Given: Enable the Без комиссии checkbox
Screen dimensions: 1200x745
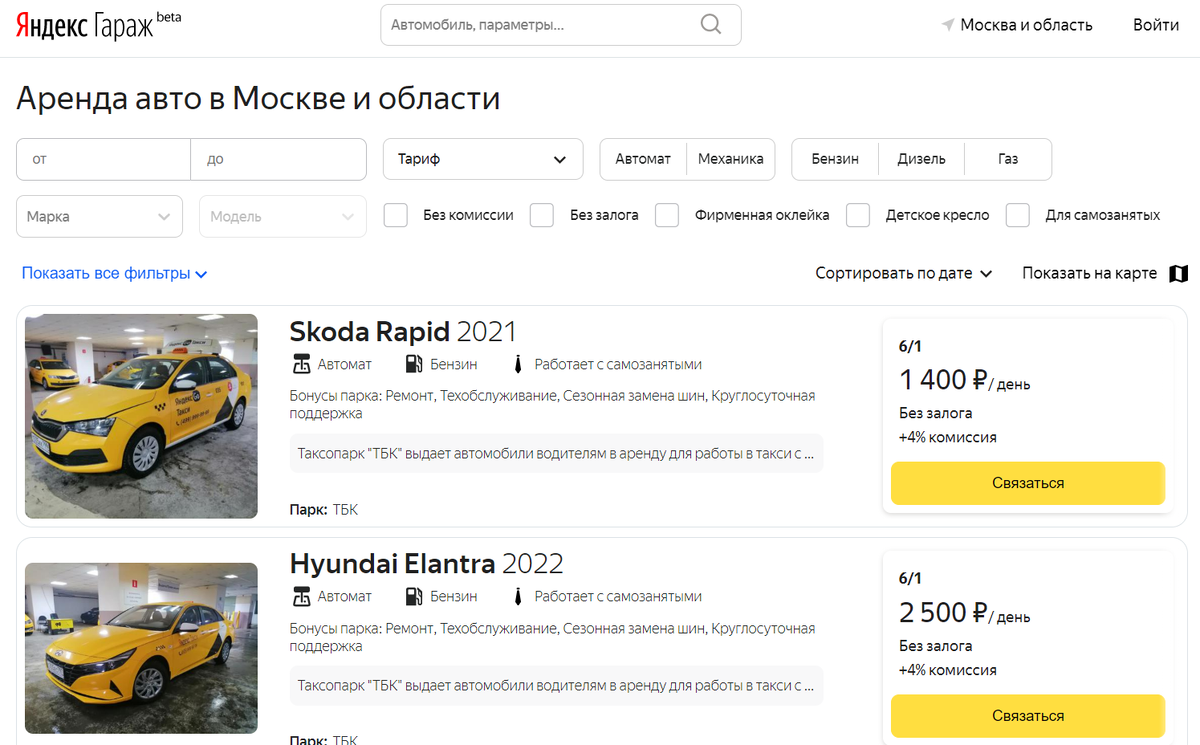Looking at the screenshot, I should point(396,215).
